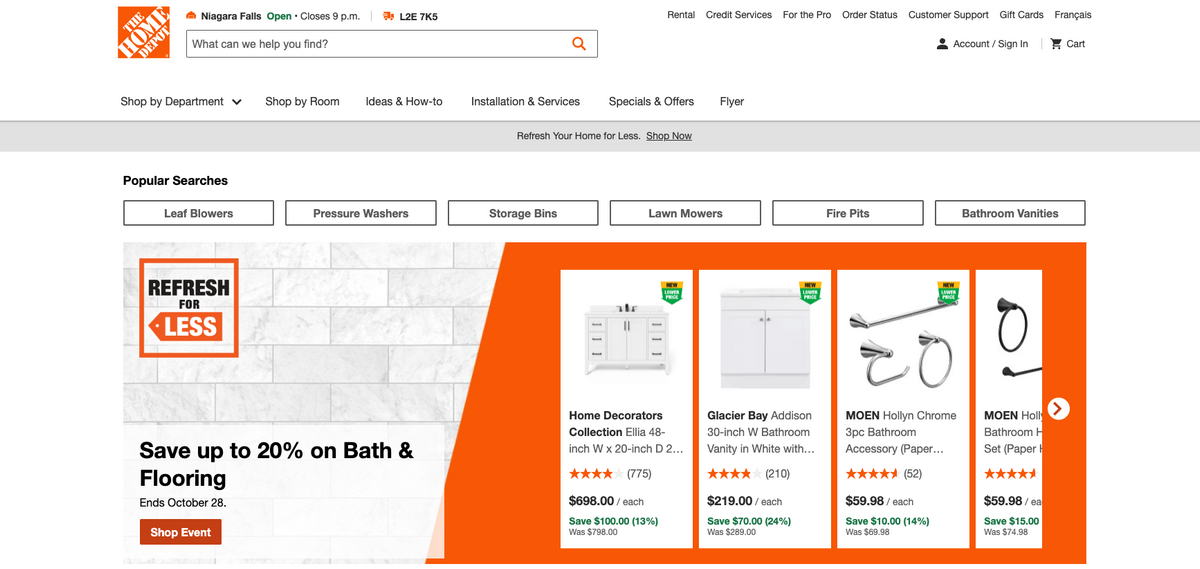
Task: Select the Leaf Blowers popular search
Action: pyautogui.click(x=198, y=213)
